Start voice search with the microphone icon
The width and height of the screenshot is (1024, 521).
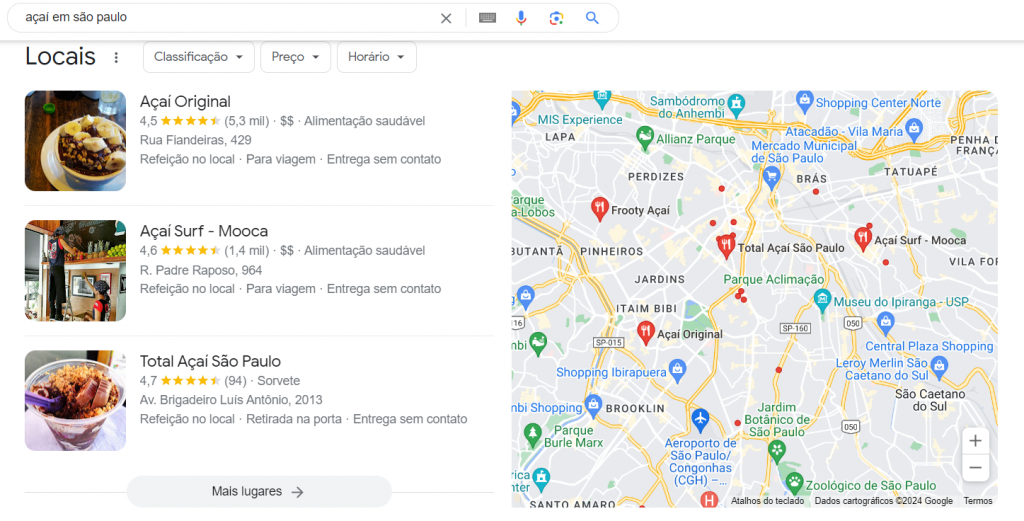click(x=520, y=18)
